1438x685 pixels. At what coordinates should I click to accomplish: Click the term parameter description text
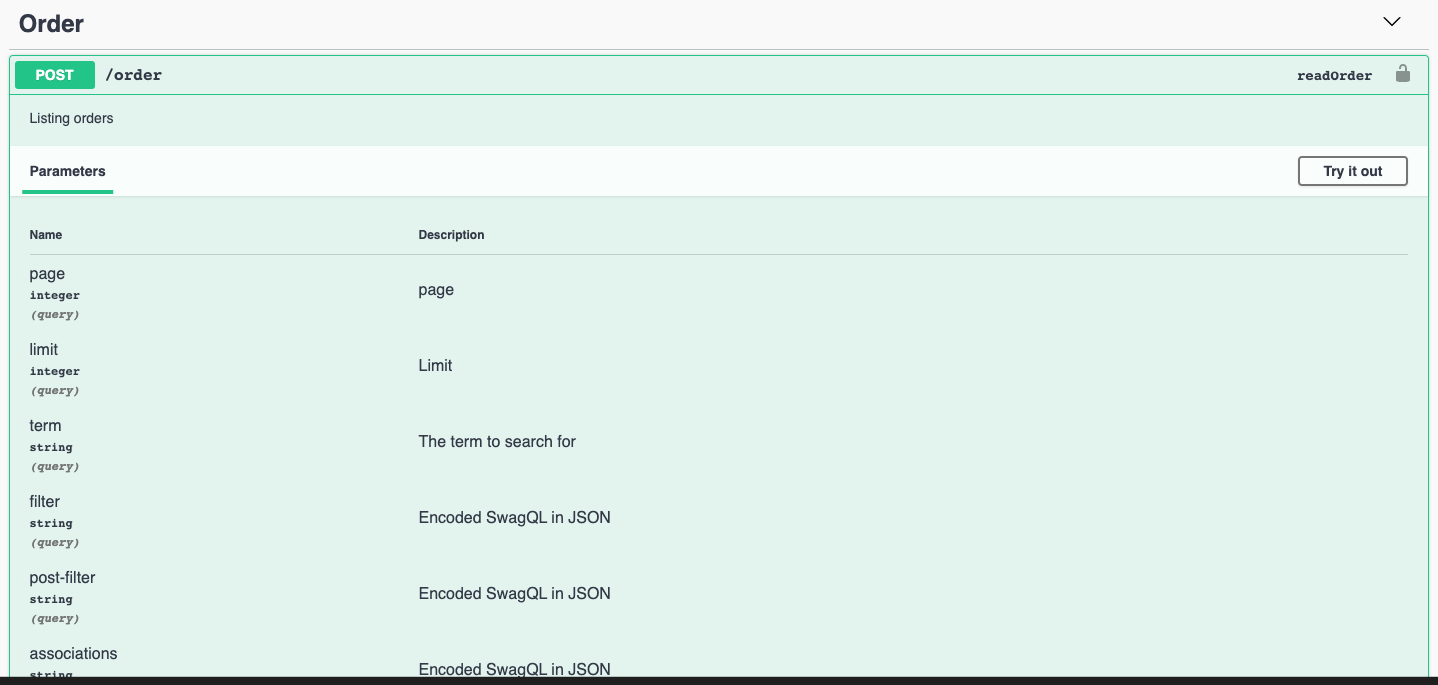[x=497, y=441]
